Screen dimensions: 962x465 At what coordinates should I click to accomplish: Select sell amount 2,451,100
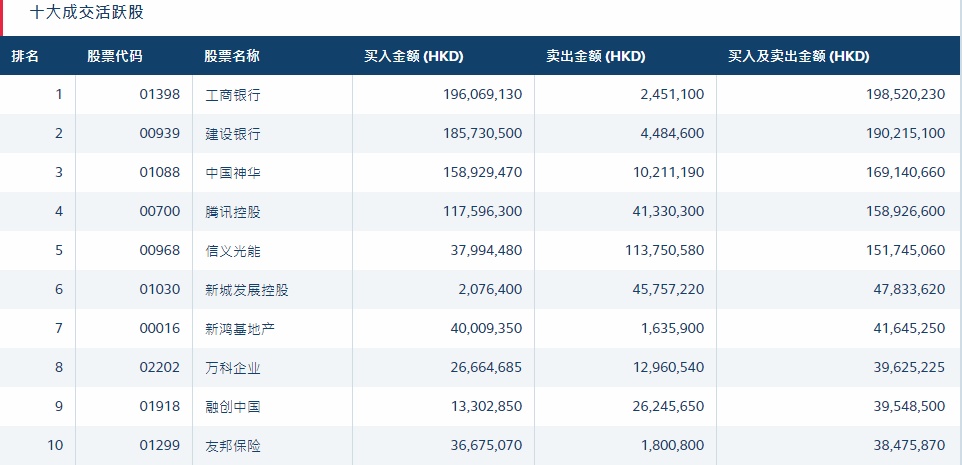[x=671, y=94]
